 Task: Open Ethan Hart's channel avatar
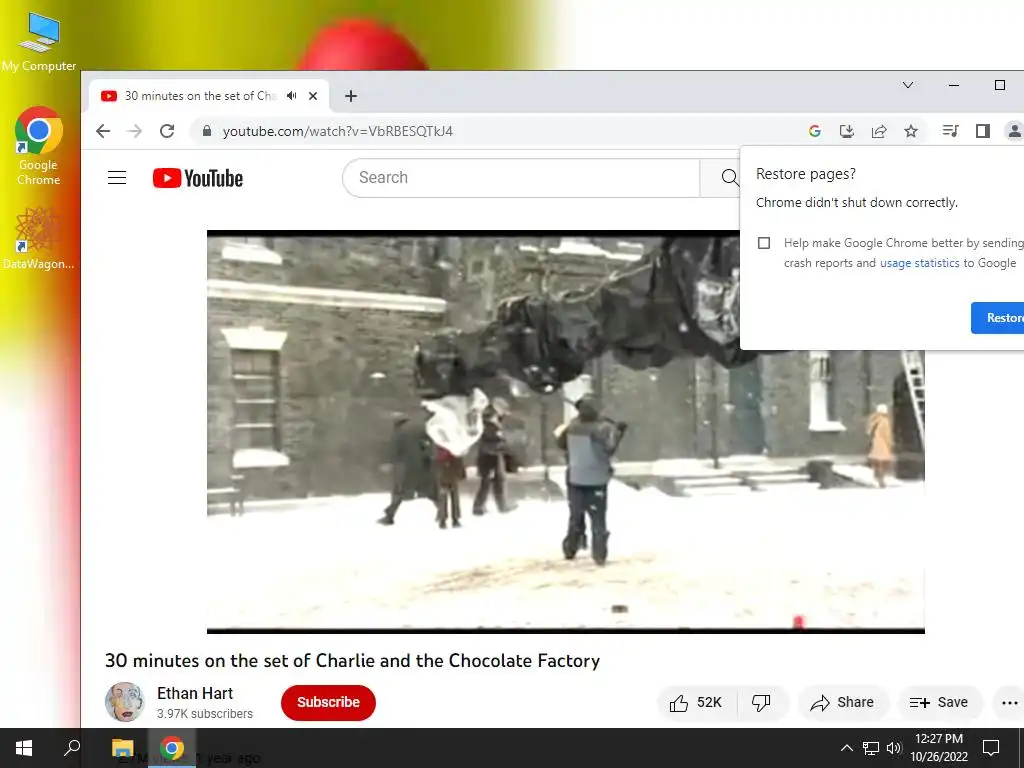(125, 702)
